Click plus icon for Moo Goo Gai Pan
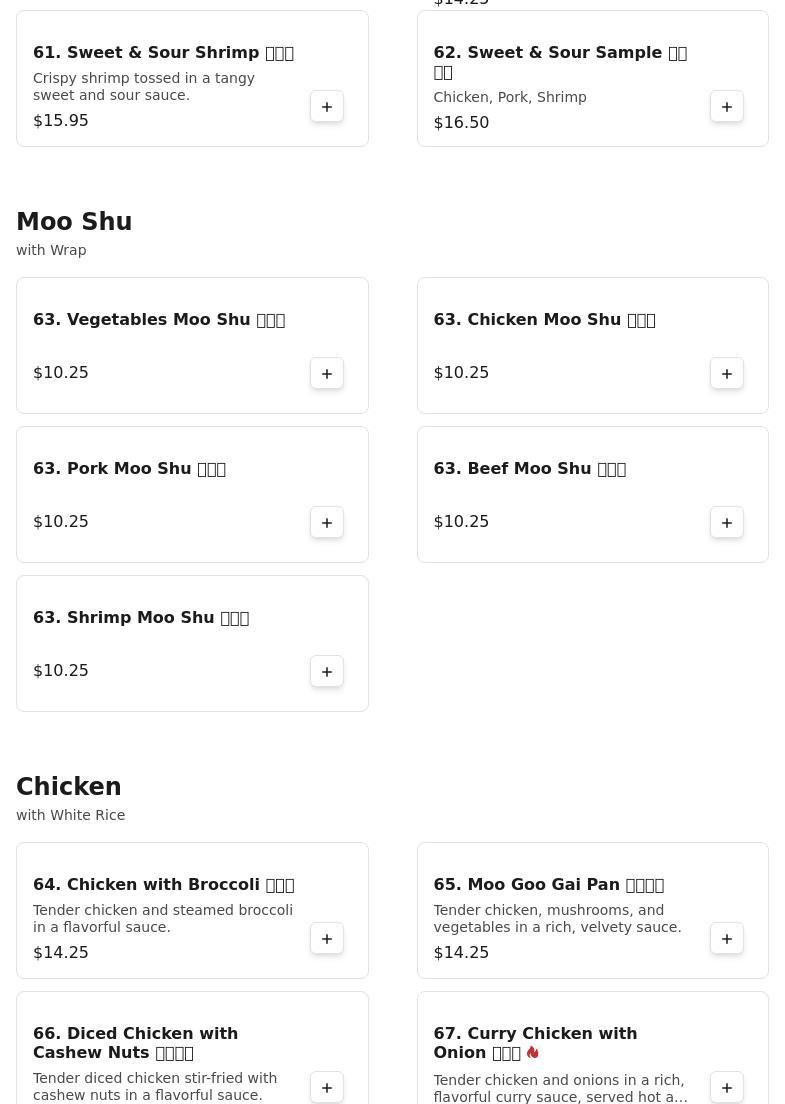785x1104 pixels. (x=727, y=939)
